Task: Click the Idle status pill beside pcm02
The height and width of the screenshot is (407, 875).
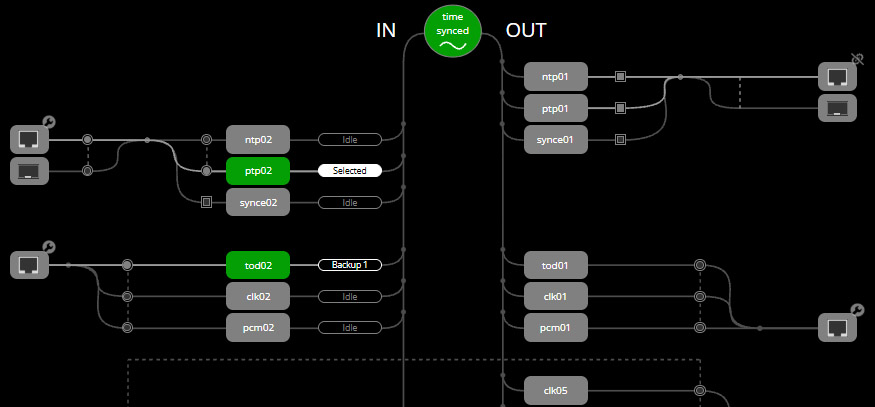Action: pyautogui.click(x=350, y=327)
